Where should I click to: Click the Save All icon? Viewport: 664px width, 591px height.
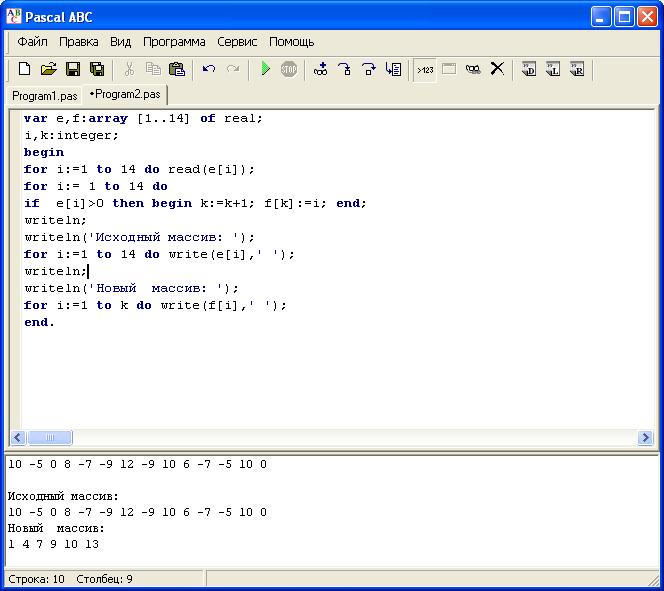(97, 69)
